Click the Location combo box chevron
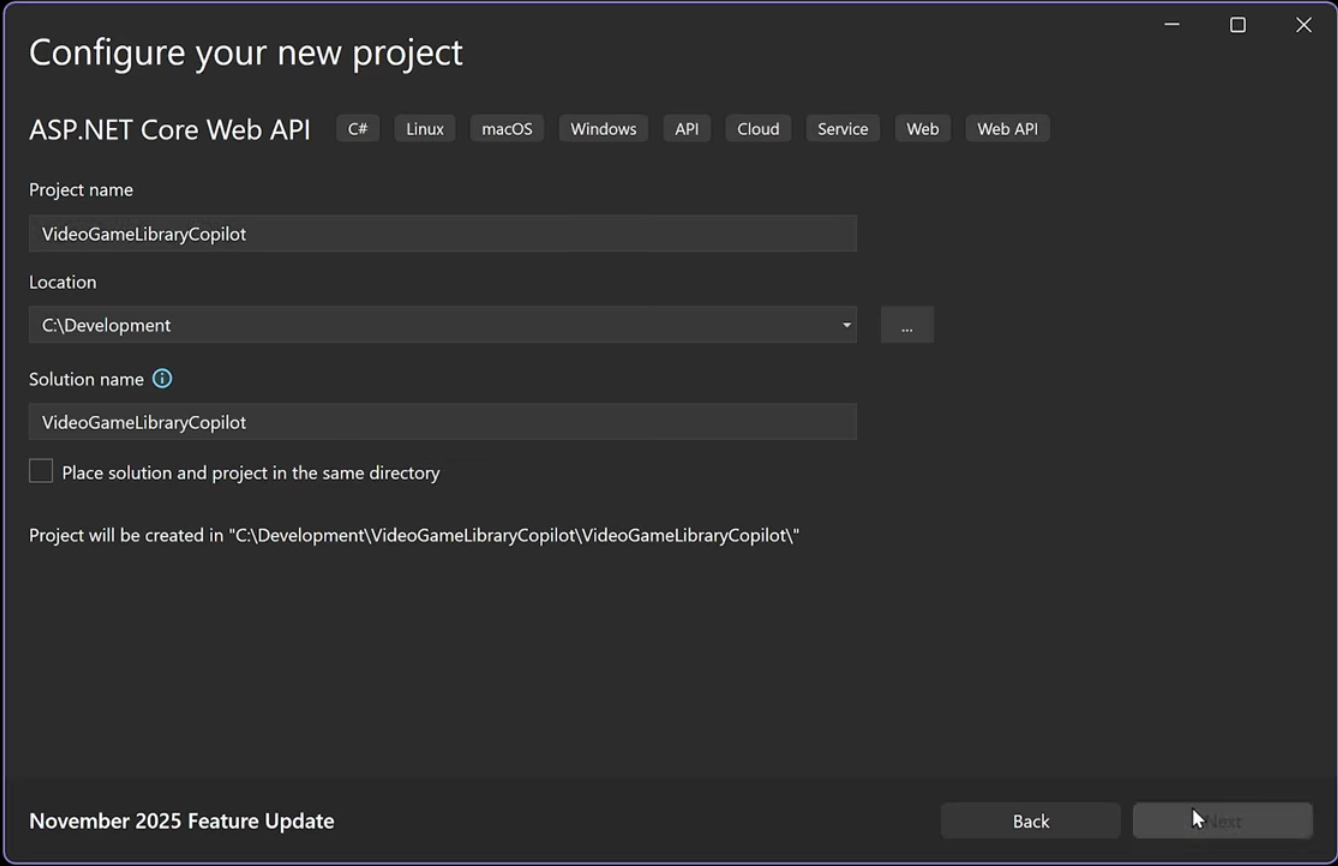 pos(846,324)
